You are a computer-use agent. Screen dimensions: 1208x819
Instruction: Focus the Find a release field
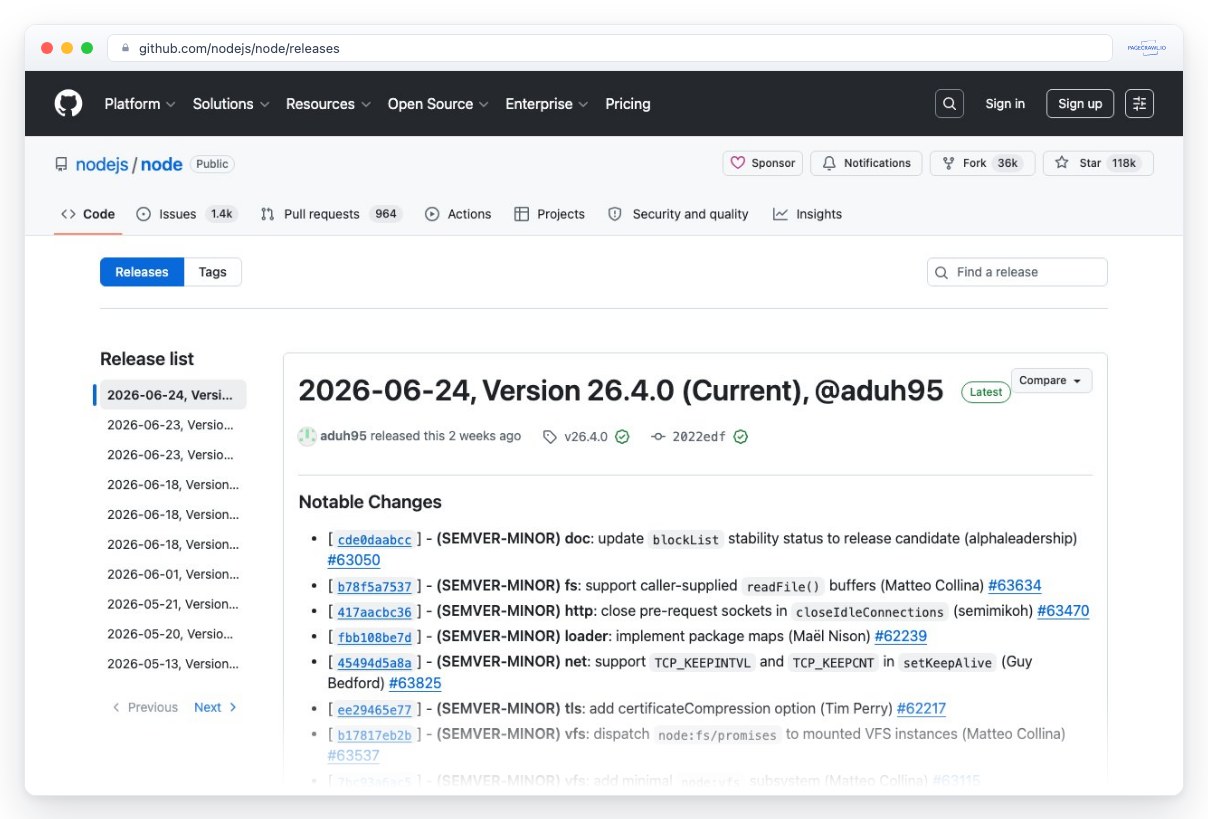click(1017, 272)
